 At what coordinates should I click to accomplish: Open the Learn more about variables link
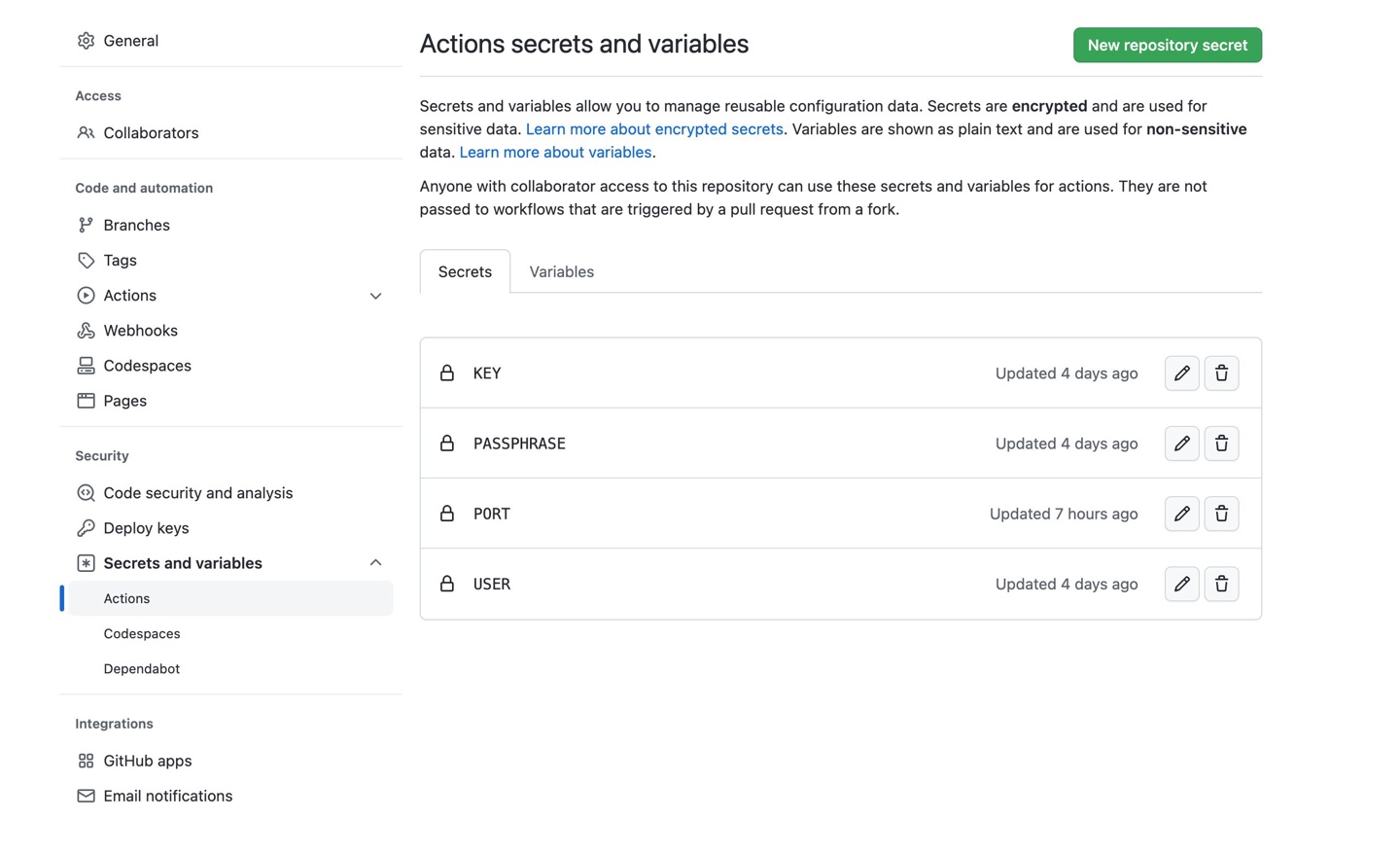pyautogui.click(x=555, y=152)
